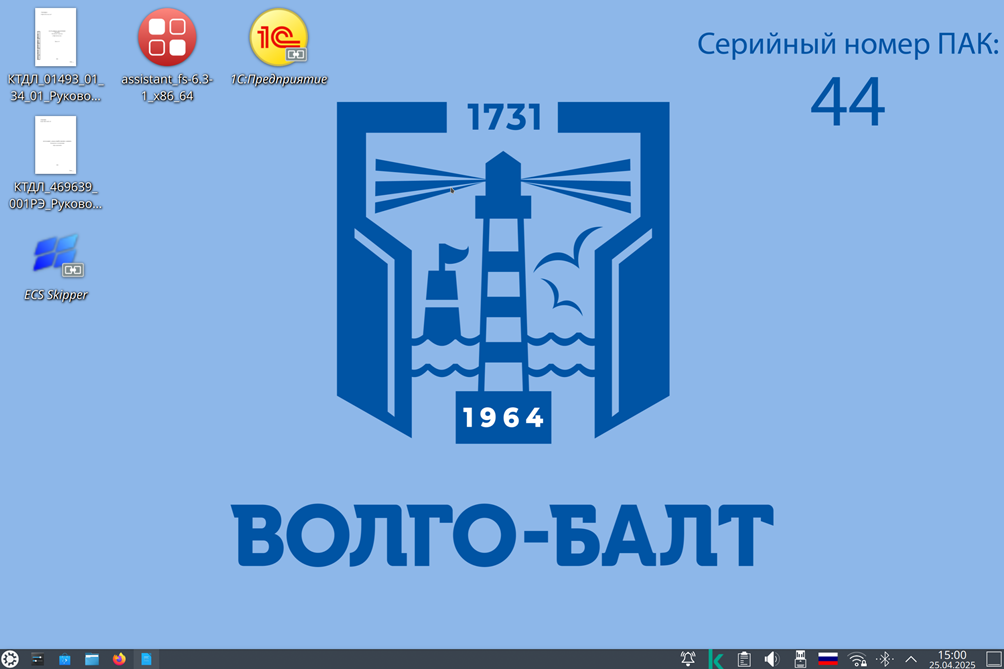The width and height of the screenshot is (1004, 669).
Task: Launch Firefox from the taskbar
Action: 119,659
